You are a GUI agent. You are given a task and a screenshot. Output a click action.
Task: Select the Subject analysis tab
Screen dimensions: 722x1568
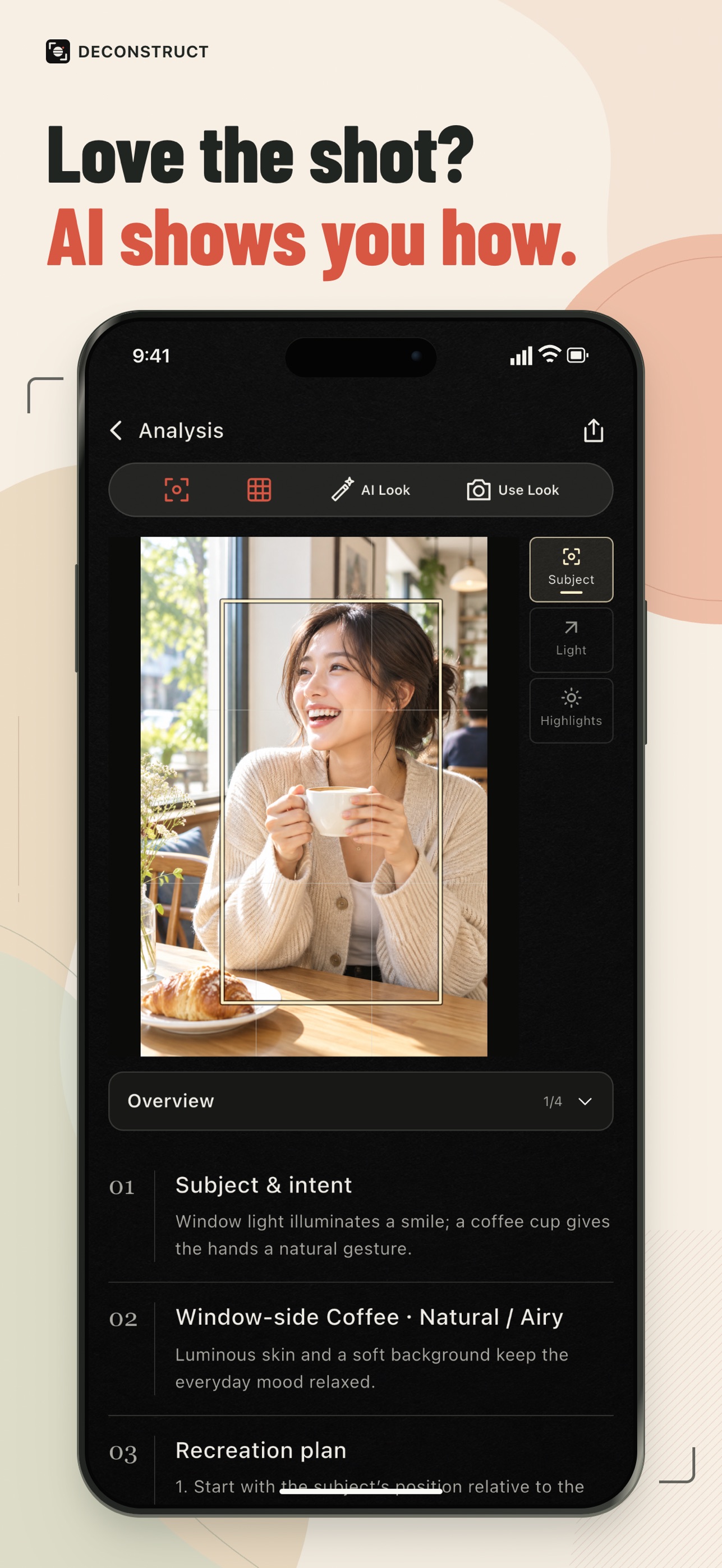click(571, 569)
